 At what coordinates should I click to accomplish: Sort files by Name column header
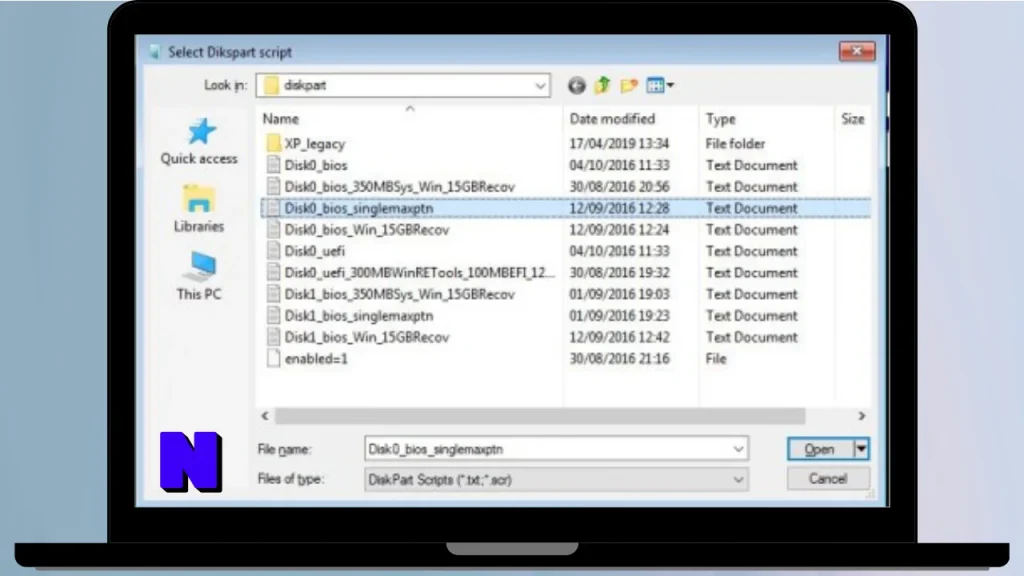tap(281, 119)
